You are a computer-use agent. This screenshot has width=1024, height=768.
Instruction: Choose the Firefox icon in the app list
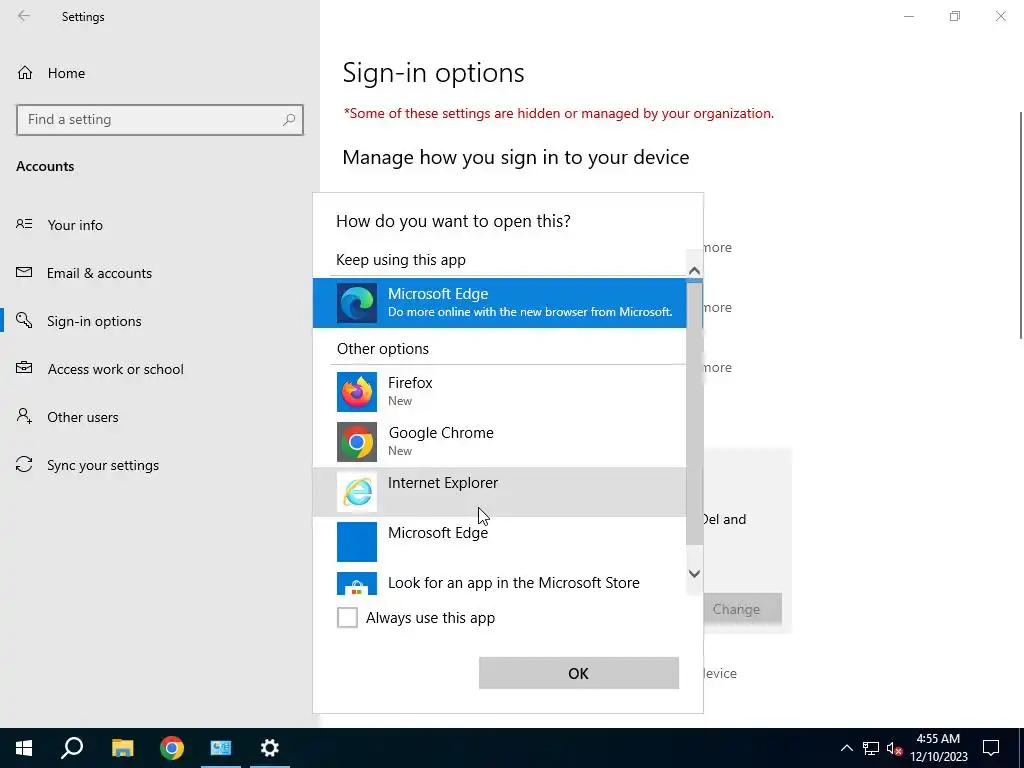point(357,392)
